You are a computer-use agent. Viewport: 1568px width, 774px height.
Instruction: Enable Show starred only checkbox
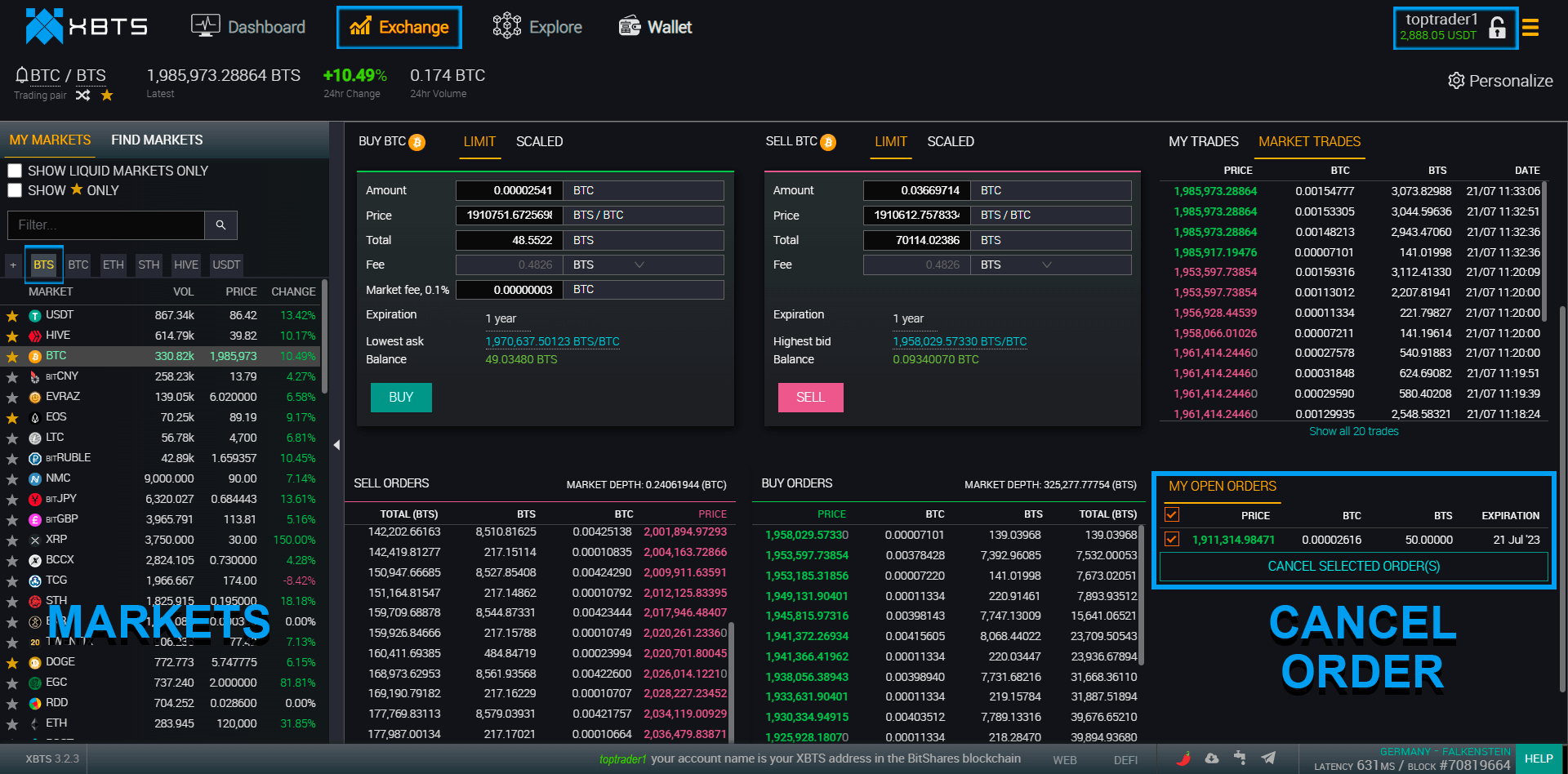click(x=15, y=190)
